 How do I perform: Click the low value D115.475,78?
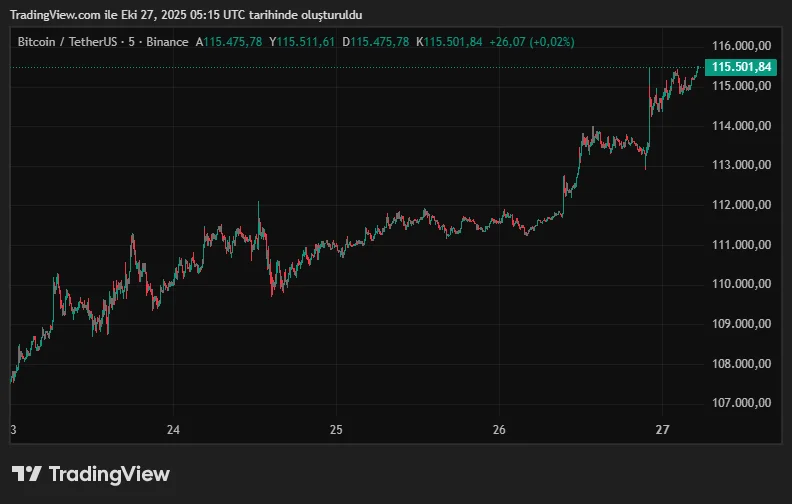tap(376, 42)
